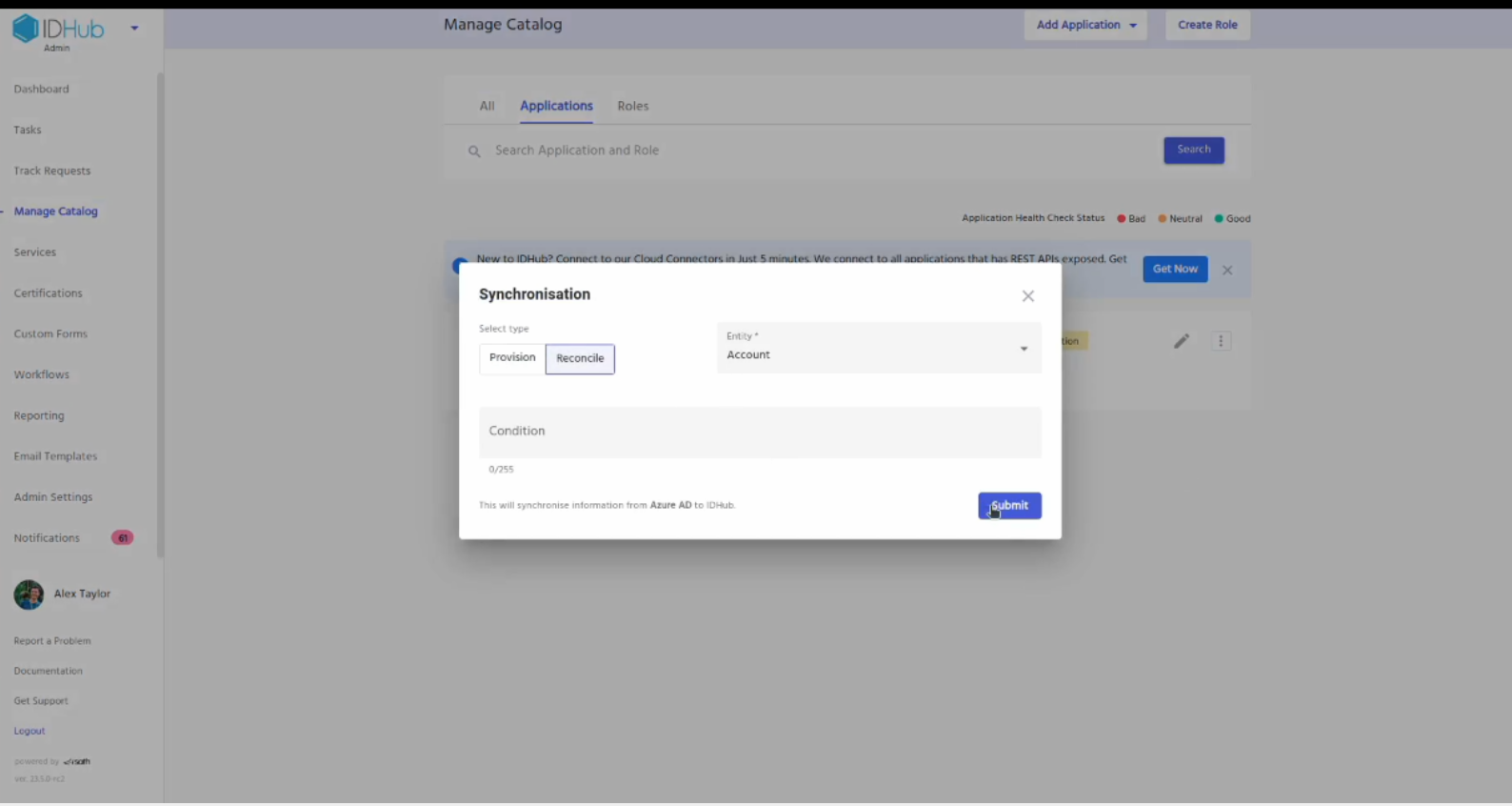Open Admin Settings in the sidebar

(53, 497)
